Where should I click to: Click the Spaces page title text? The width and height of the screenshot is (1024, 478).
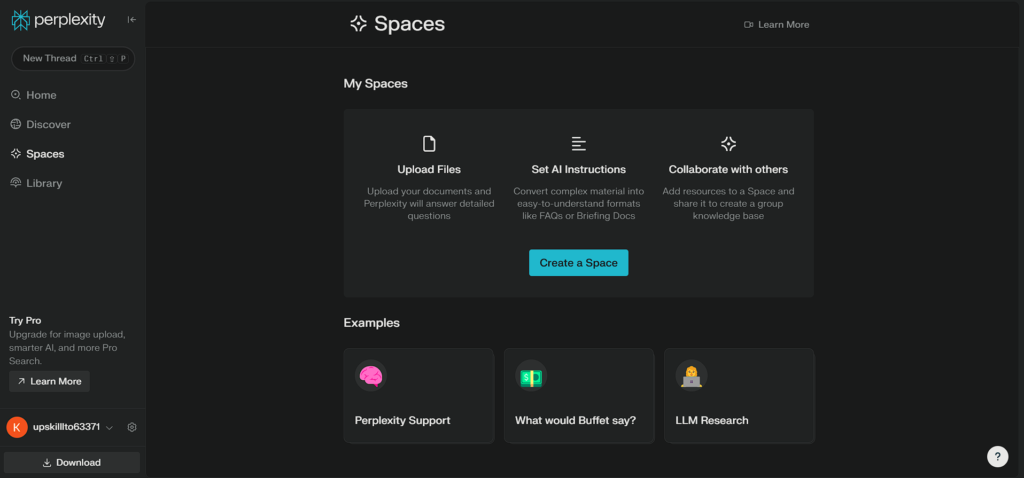point(409,24)
